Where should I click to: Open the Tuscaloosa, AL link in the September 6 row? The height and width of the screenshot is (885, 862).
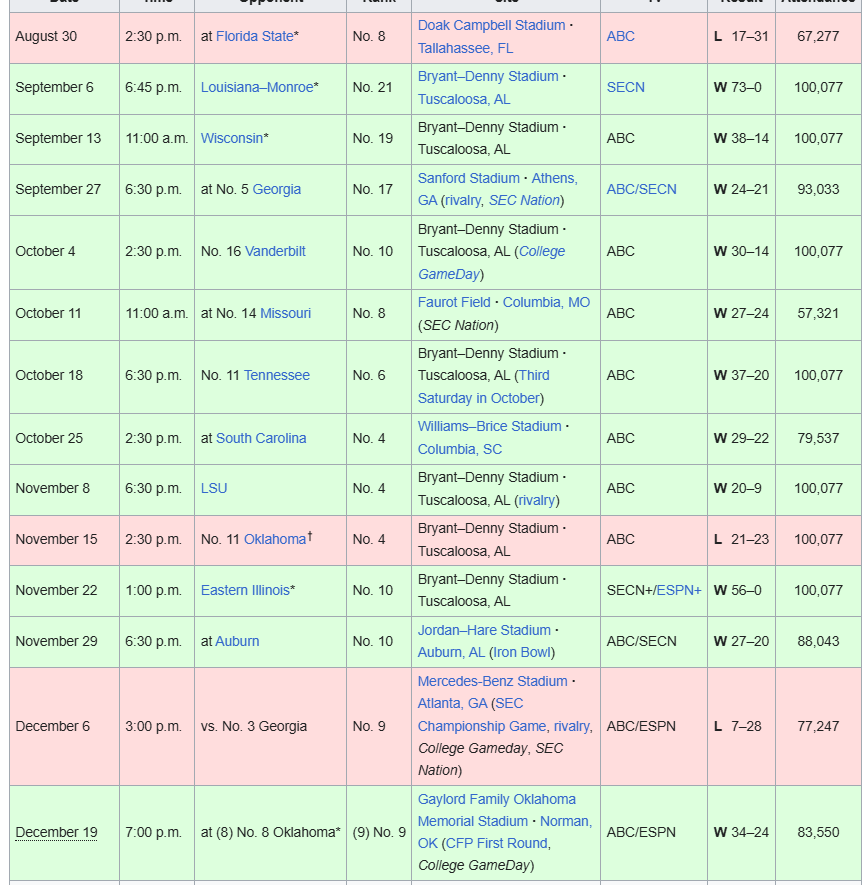[463, 99]
